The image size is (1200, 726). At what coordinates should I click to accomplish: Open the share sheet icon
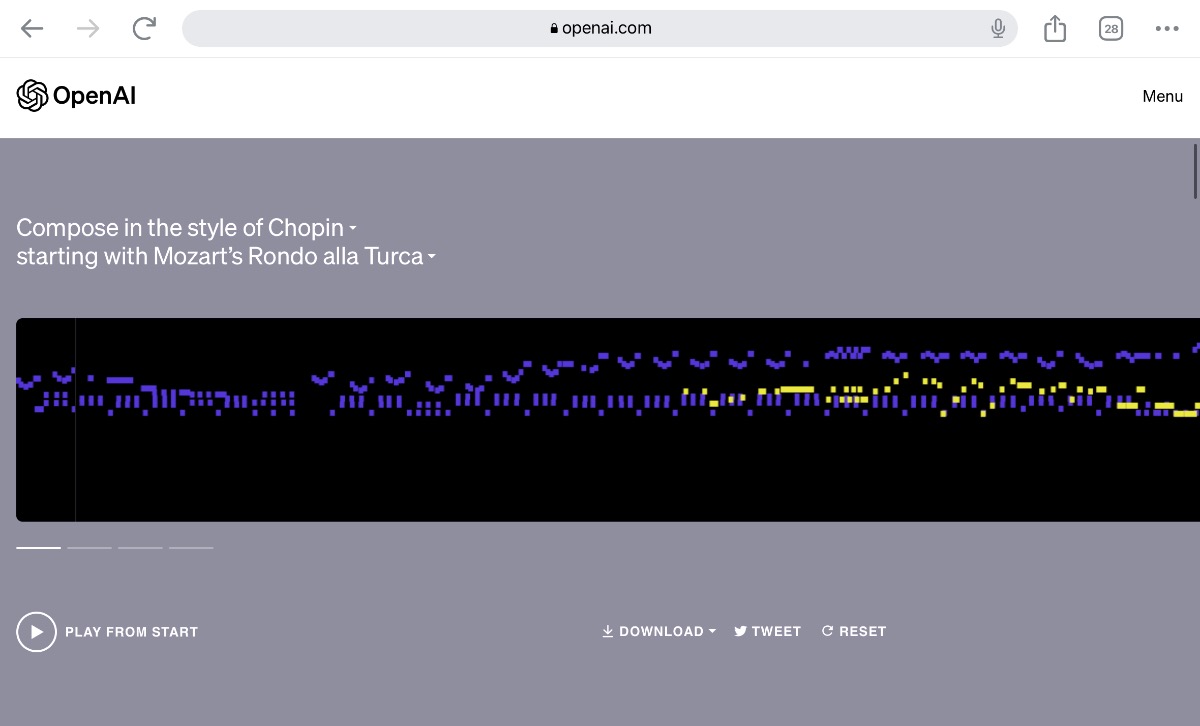tap(1055, 28)
